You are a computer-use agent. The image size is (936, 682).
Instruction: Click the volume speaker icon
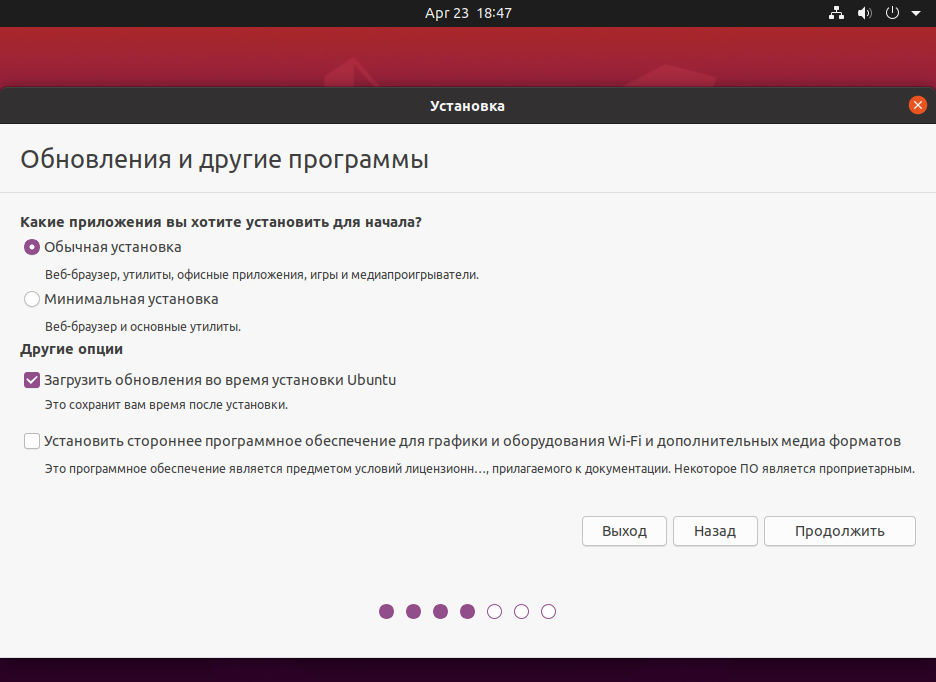click(864, 13)
